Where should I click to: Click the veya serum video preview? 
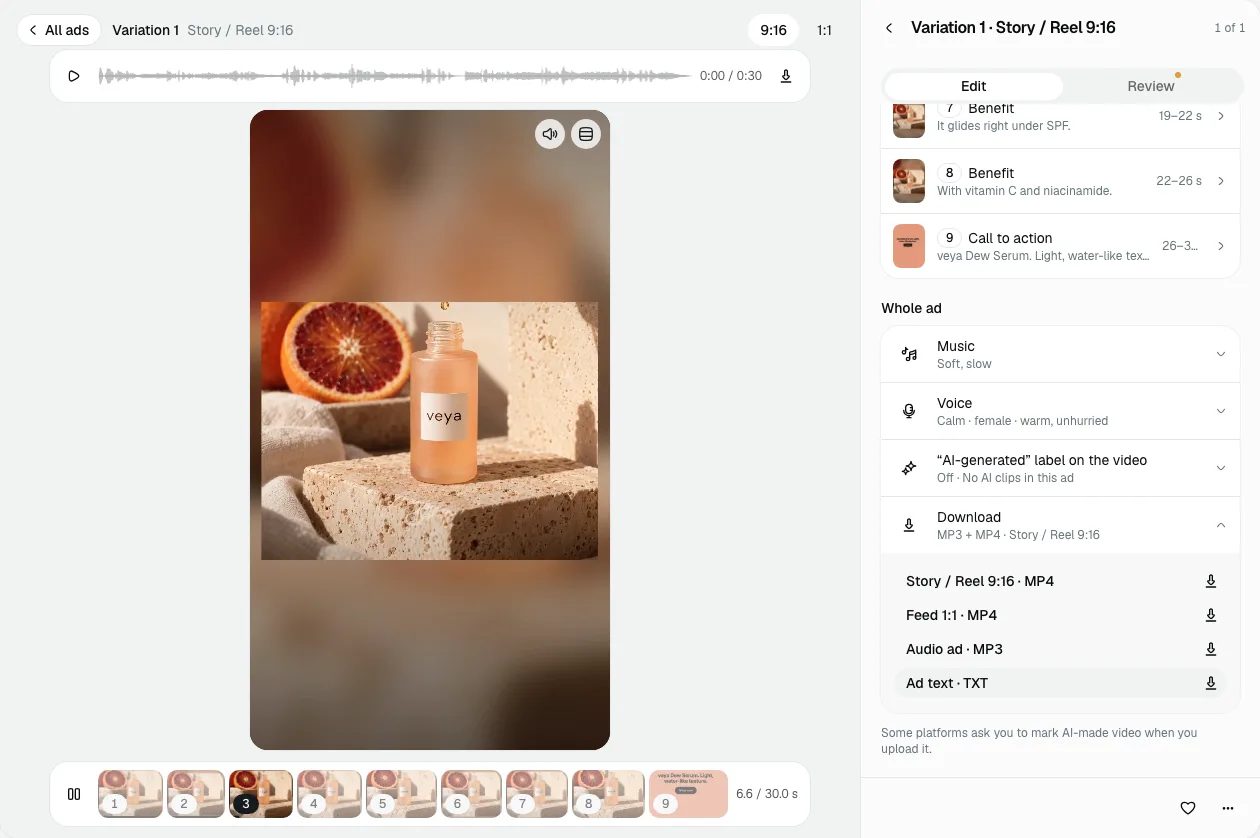pos(430,430)
